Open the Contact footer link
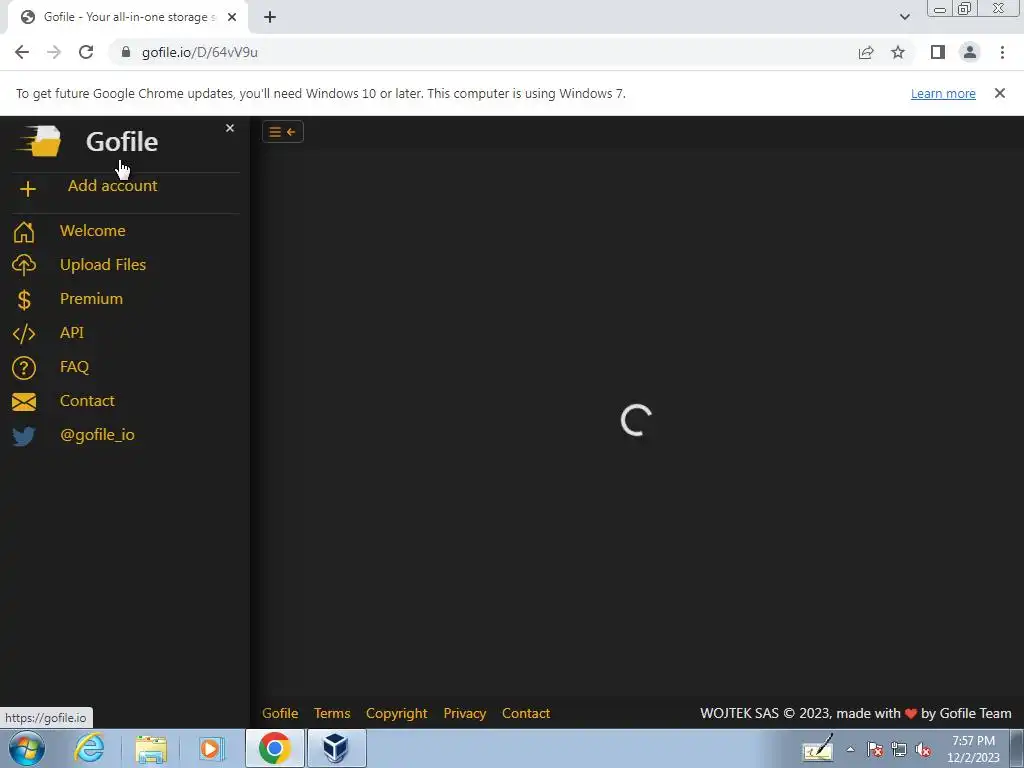This screenshot has height=768, width=1024. click(x=526, y=713)
